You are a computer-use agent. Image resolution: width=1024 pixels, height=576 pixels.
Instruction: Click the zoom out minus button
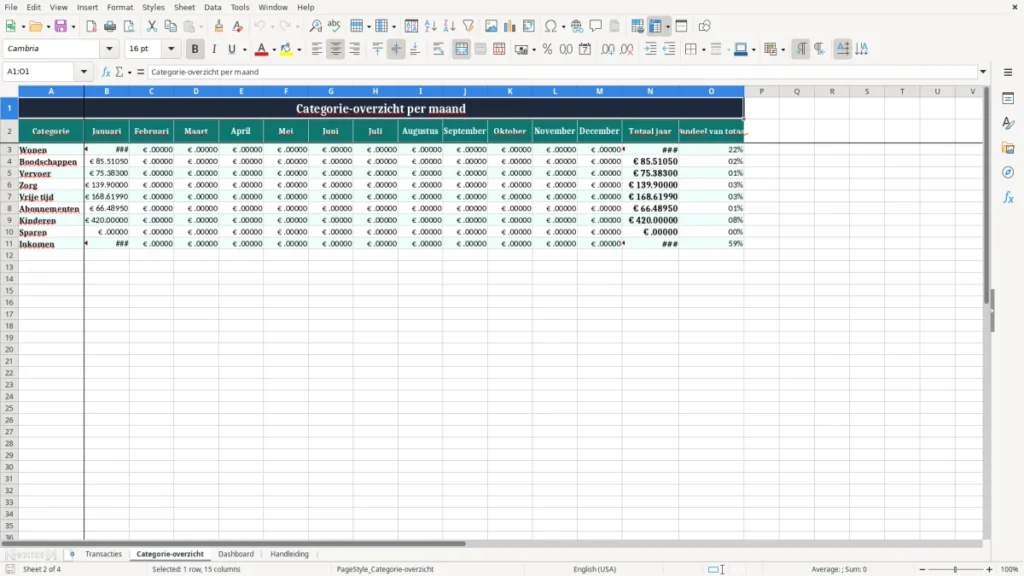pos(922,569)
